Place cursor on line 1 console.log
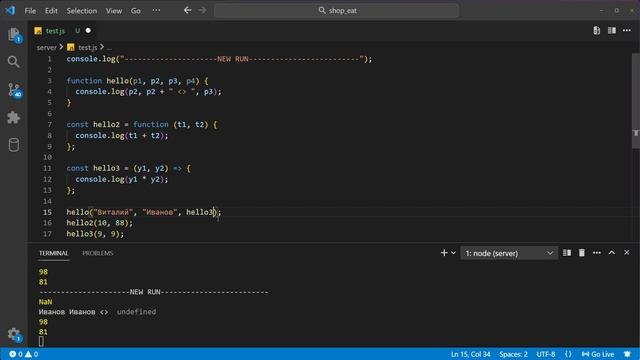 click(91, 59)
